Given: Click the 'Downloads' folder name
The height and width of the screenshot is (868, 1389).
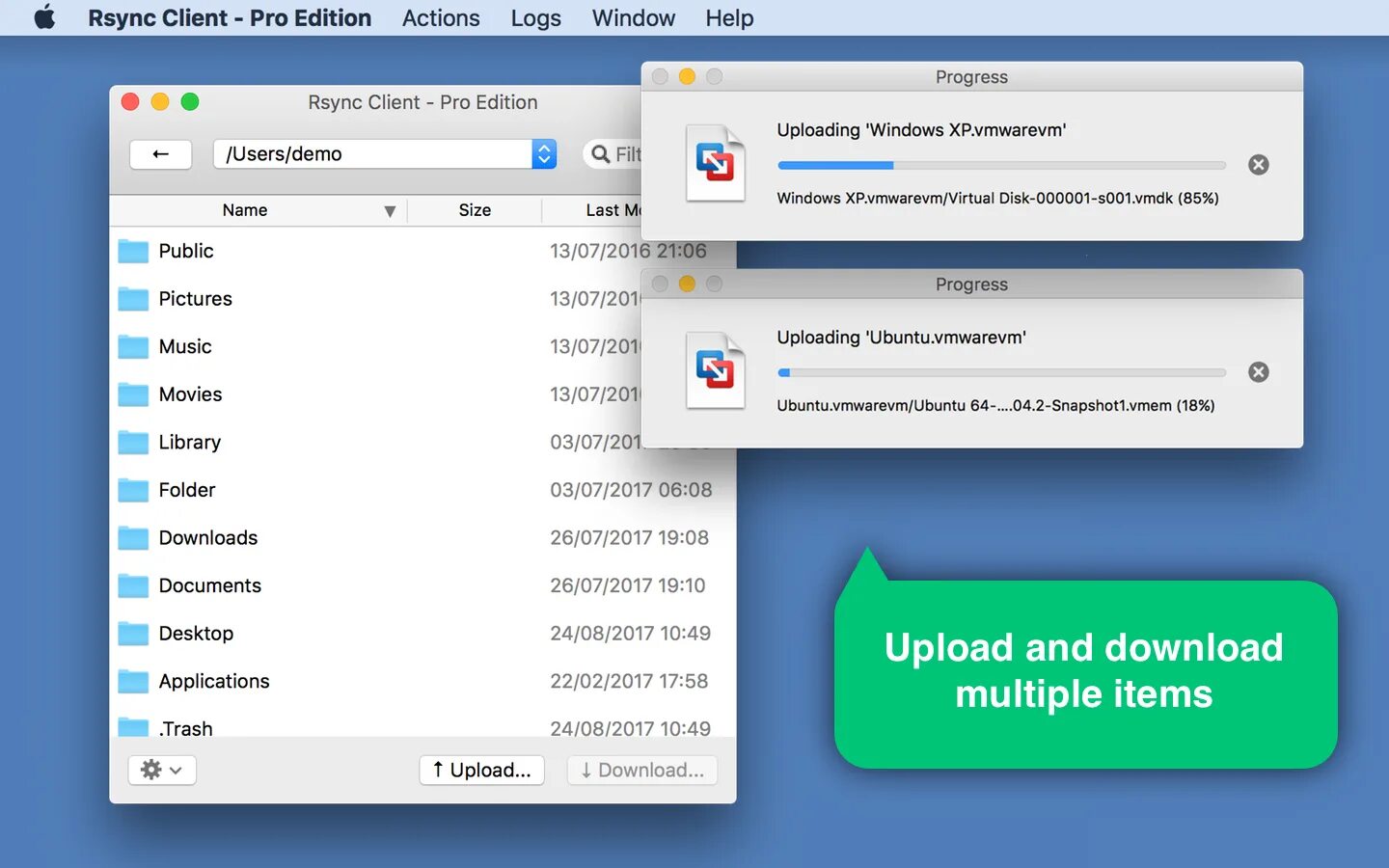Looking at the screenshot, I should point(208,538).
